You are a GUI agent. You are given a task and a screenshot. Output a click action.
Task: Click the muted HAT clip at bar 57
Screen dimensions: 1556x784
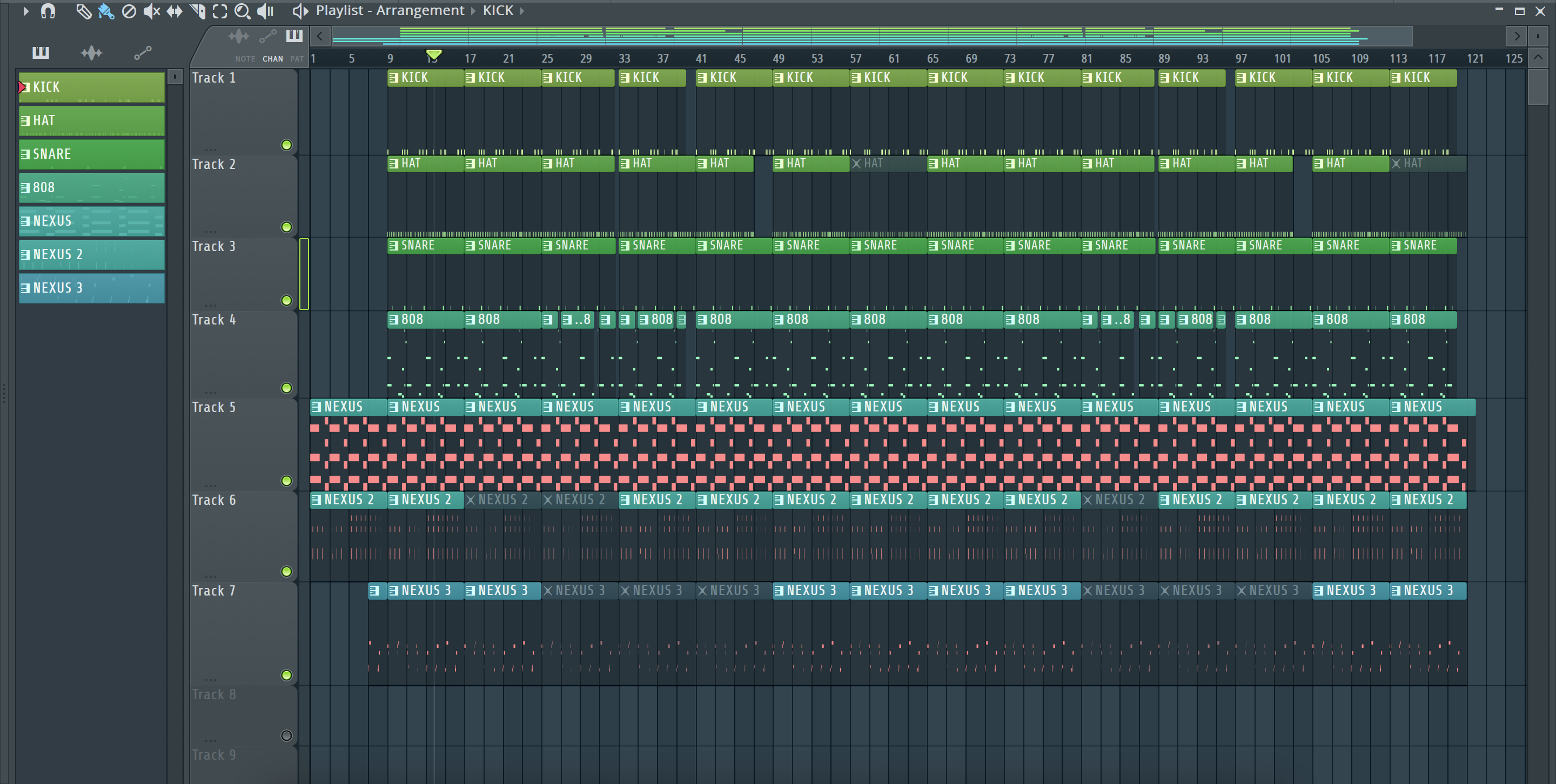[888, 163]
